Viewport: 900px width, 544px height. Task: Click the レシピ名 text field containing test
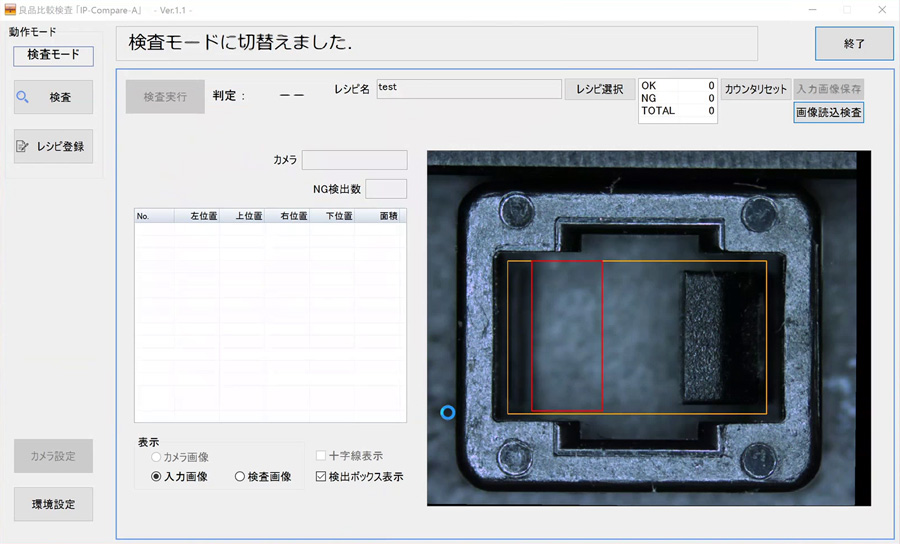[x=468, y=89]
